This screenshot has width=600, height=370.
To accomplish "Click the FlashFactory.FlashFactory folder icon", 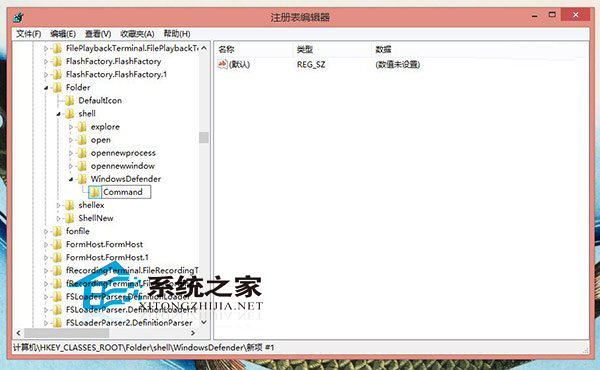I will tap(57, 61).
